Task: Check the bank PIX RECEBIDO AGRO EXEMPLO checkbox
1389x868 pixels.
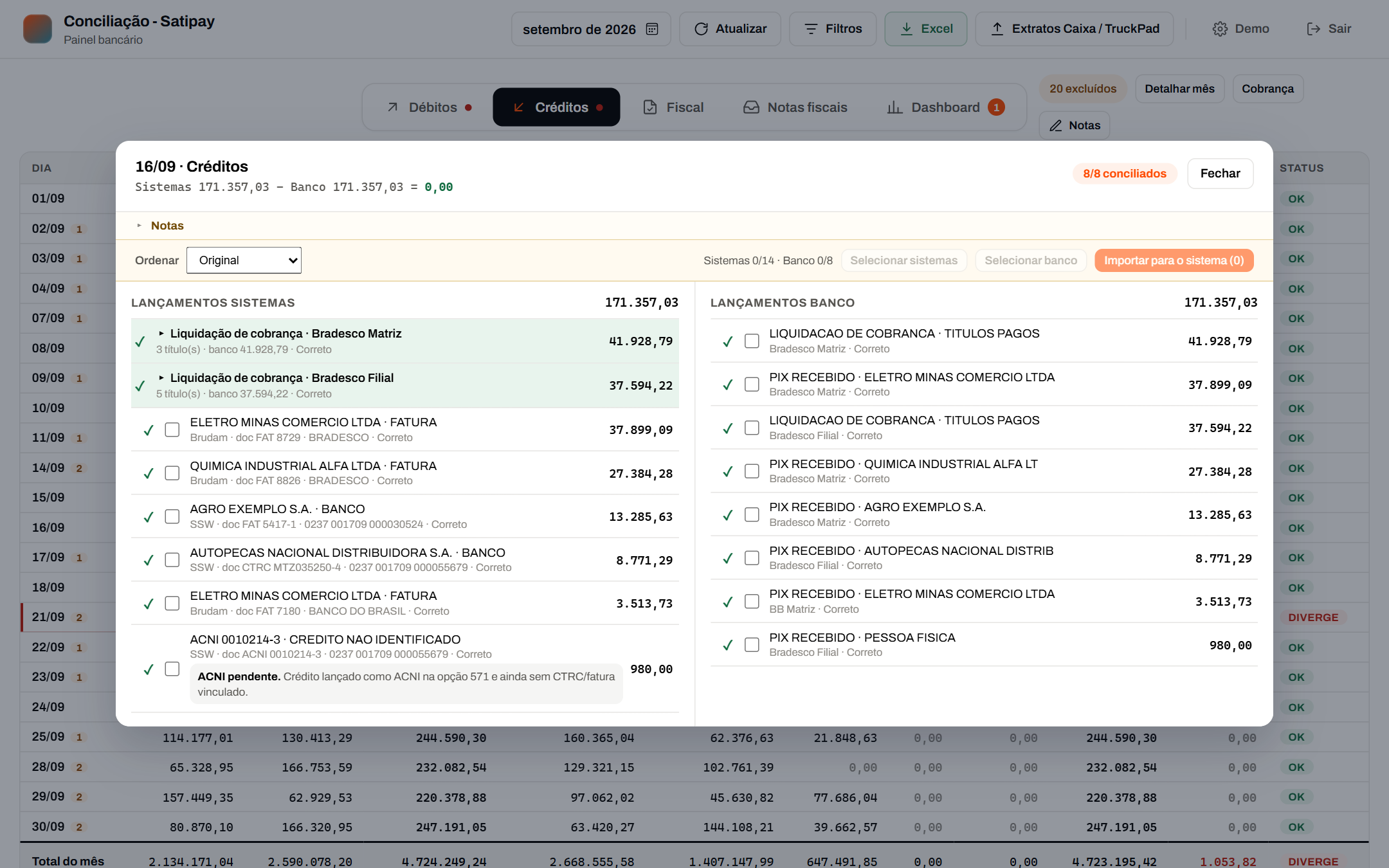Action: [x=752, y=515]
